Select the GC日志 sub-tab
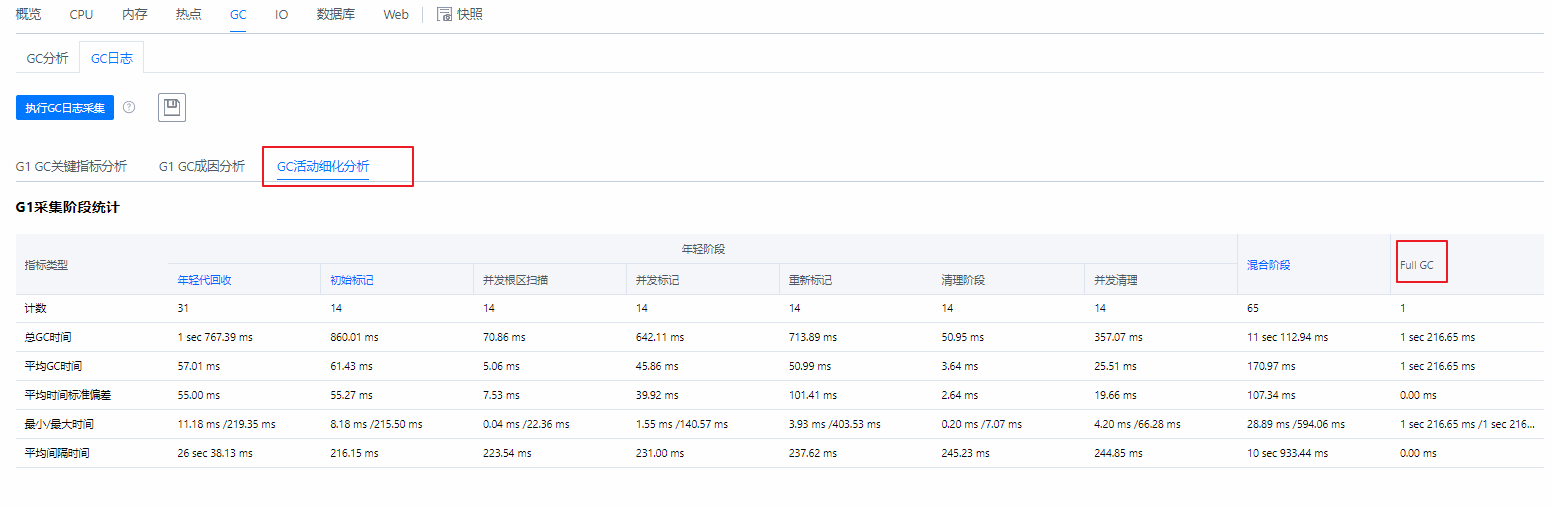 (x=111, y=58)
